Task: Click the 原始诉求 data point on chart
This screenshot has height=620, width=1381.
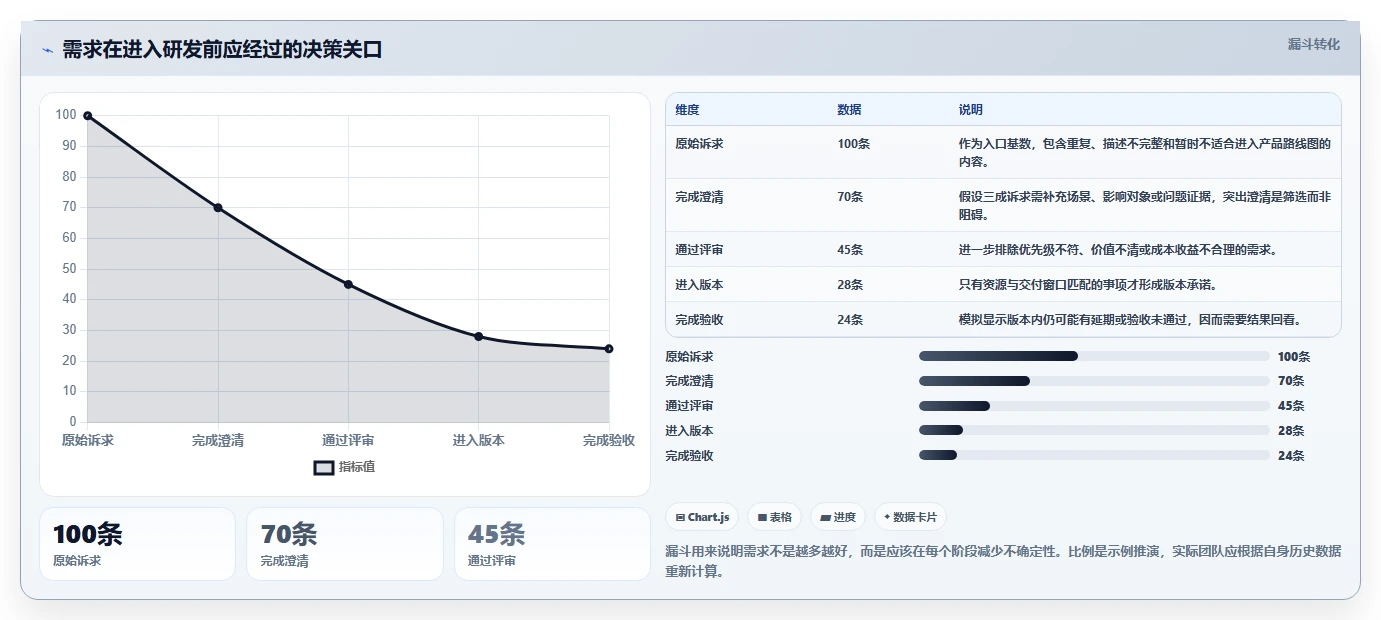Action: (88, 116)
